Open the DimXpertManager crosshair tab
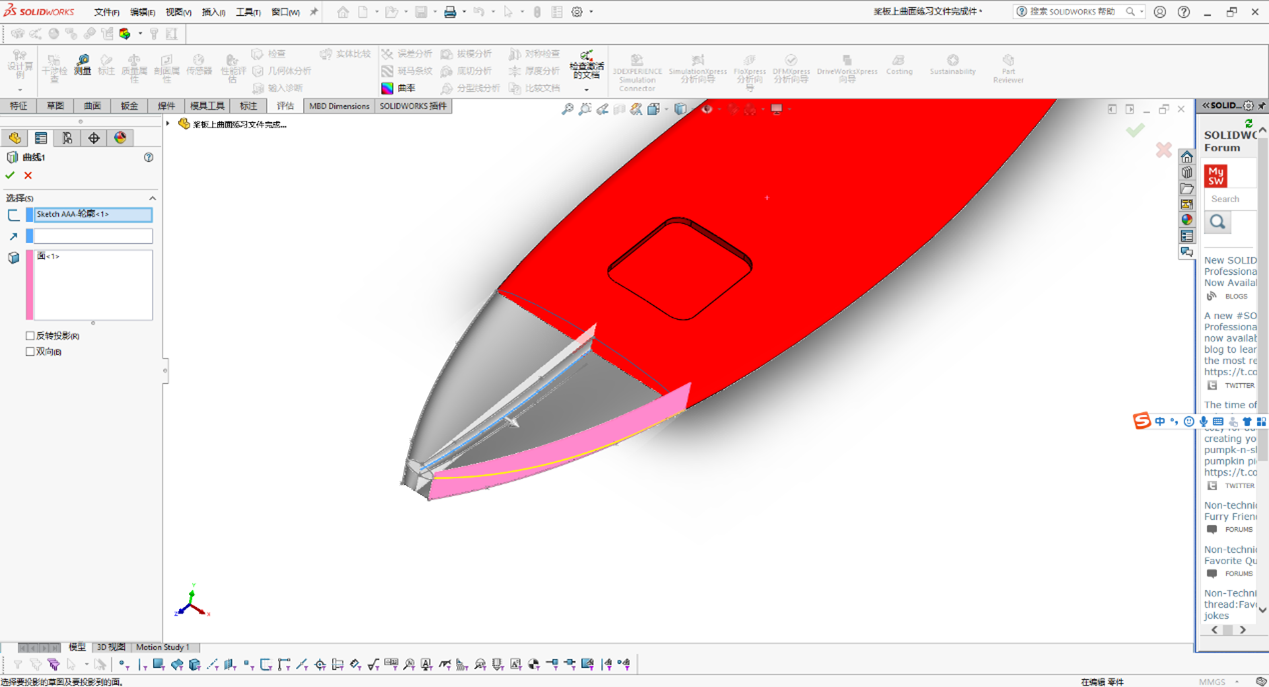The width and height of the screenshot is (1269, 687). coord(94,138)
